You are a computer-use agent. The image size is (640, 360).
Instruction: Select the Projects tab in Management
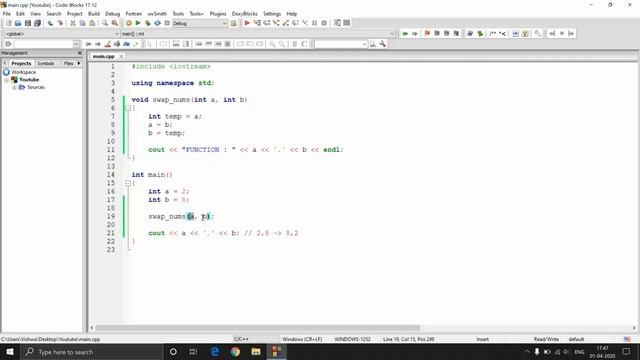21,64
